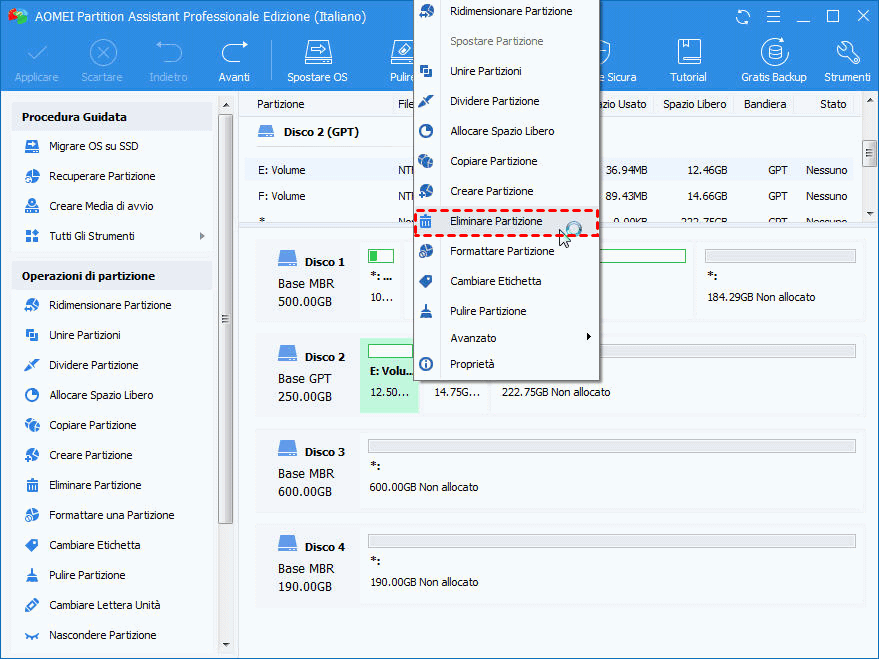Sort by Spazio Libero column header

tap(694, 104)
